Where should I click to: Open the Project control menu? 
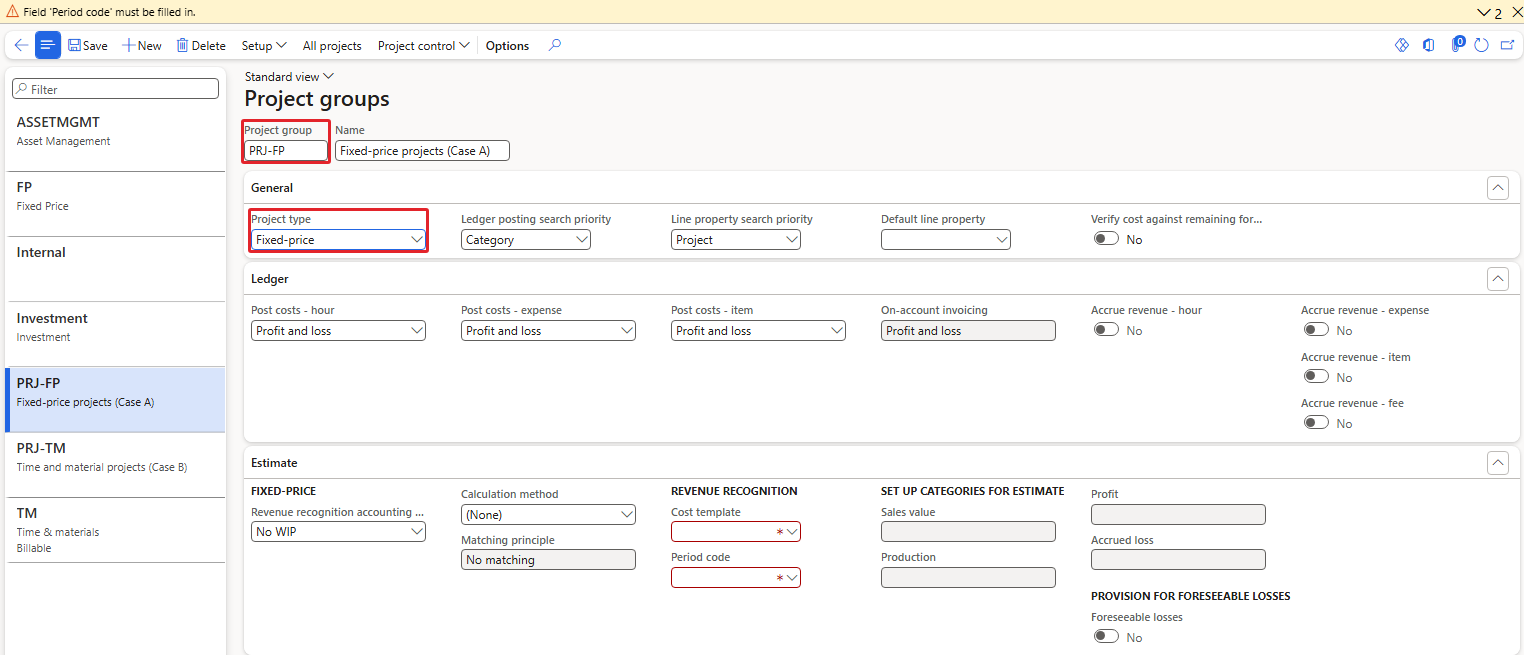[x=424, y=45]
